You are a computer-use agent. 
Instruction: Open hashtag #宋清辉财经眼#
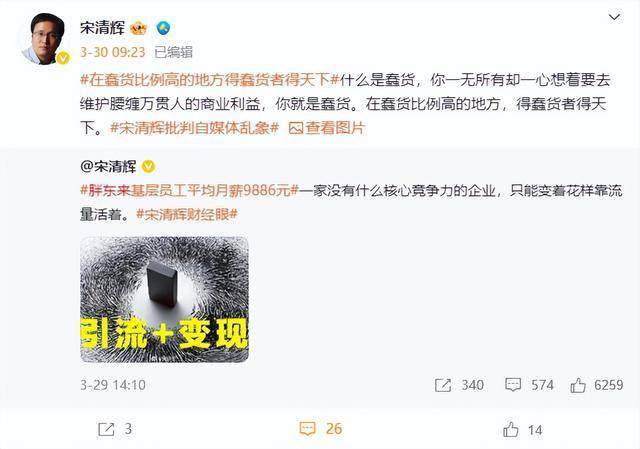tap(187, 214)
